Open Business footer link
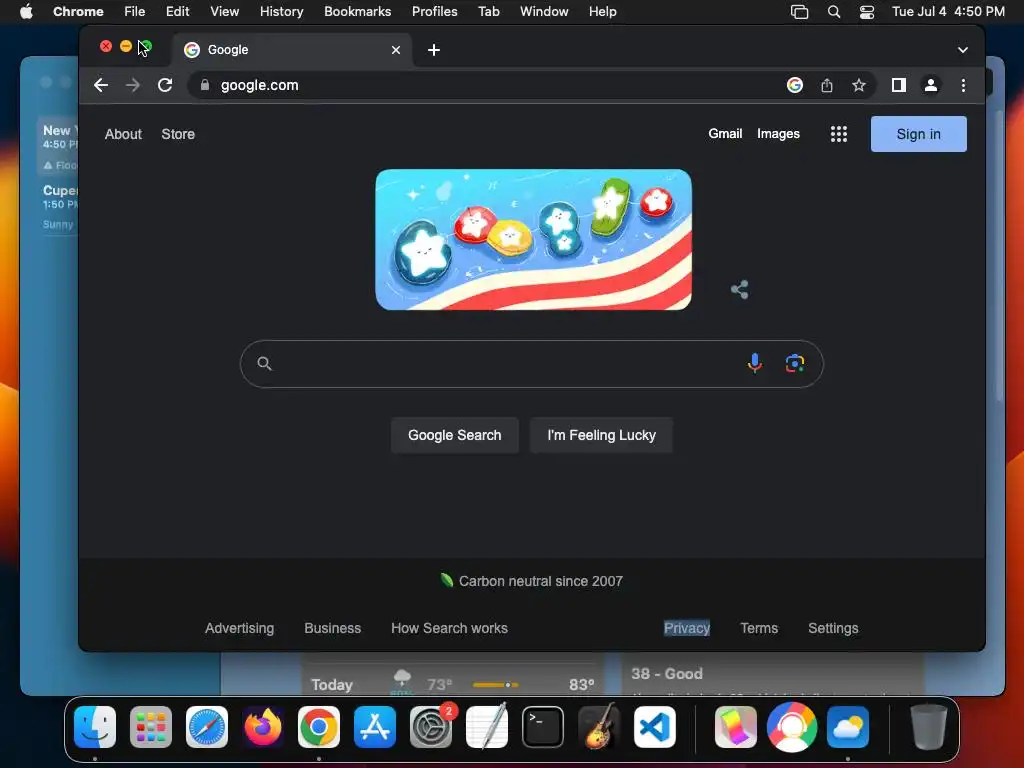The image size is (1024, 768). tap(332, 628)
